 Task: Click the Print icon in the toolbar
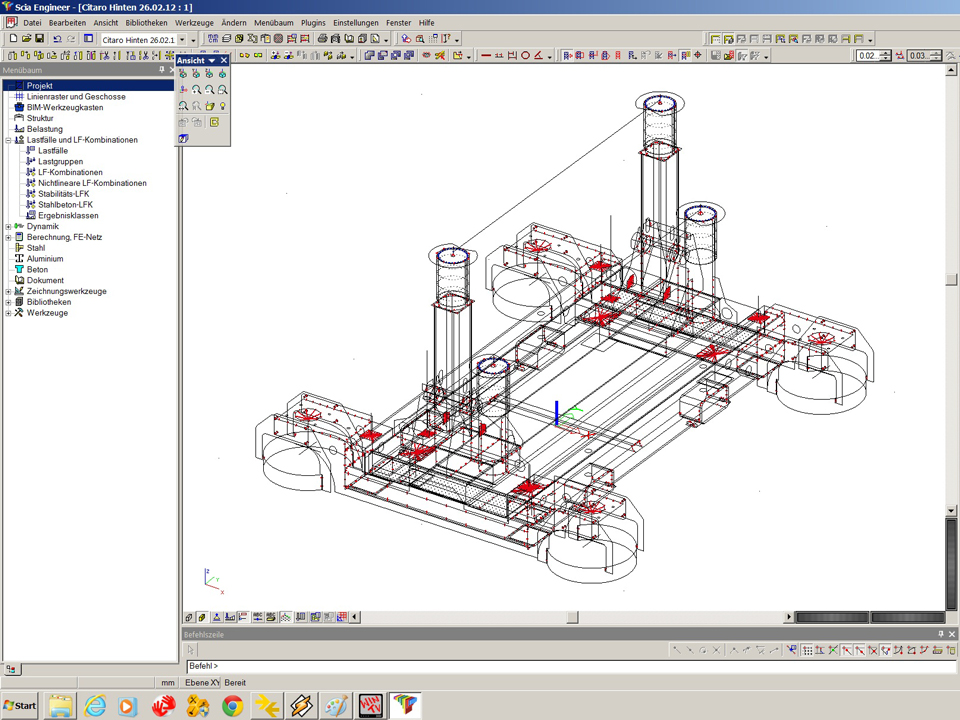click(322, 39)
